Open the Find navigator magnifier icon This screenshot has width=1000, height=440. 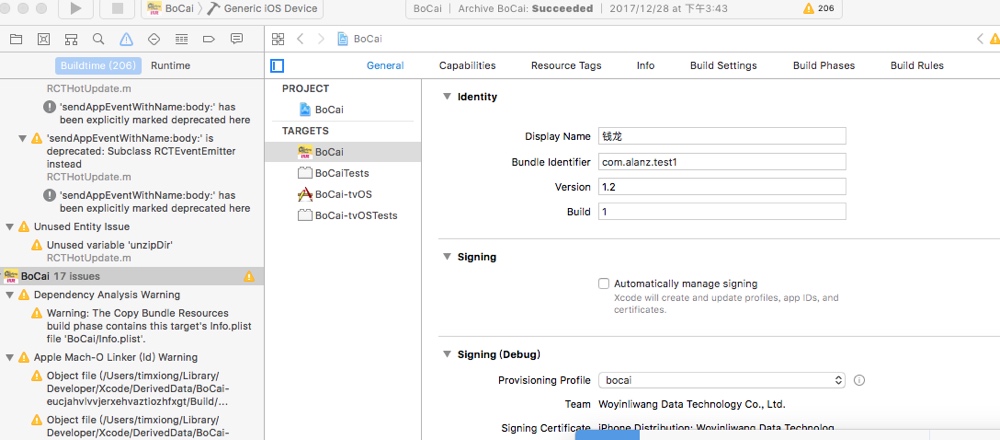[98, 39]
